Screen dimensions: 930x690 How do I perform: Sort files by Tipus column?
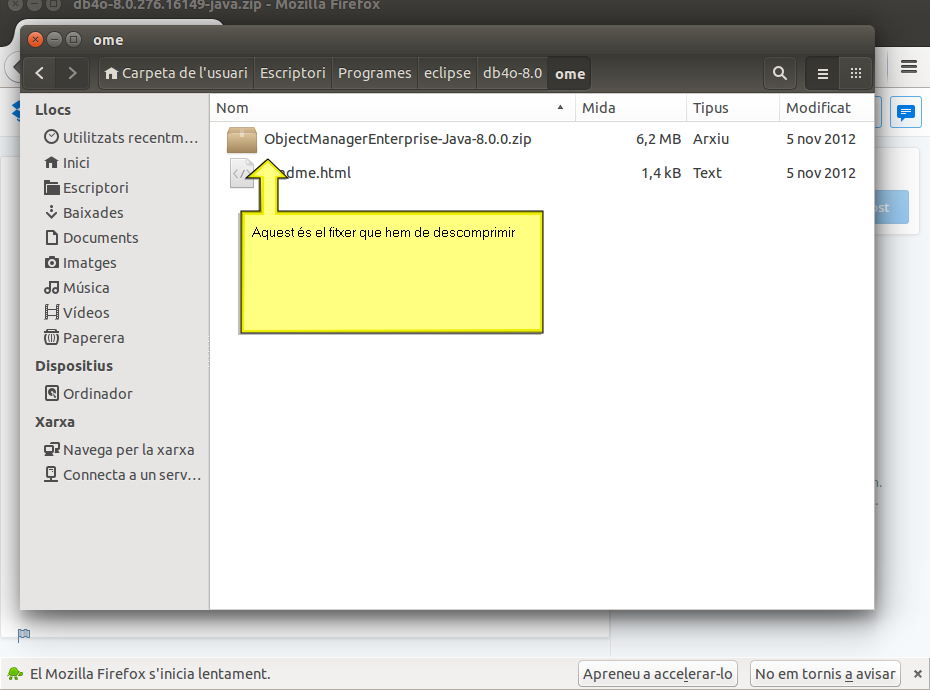tap(733, 108)
